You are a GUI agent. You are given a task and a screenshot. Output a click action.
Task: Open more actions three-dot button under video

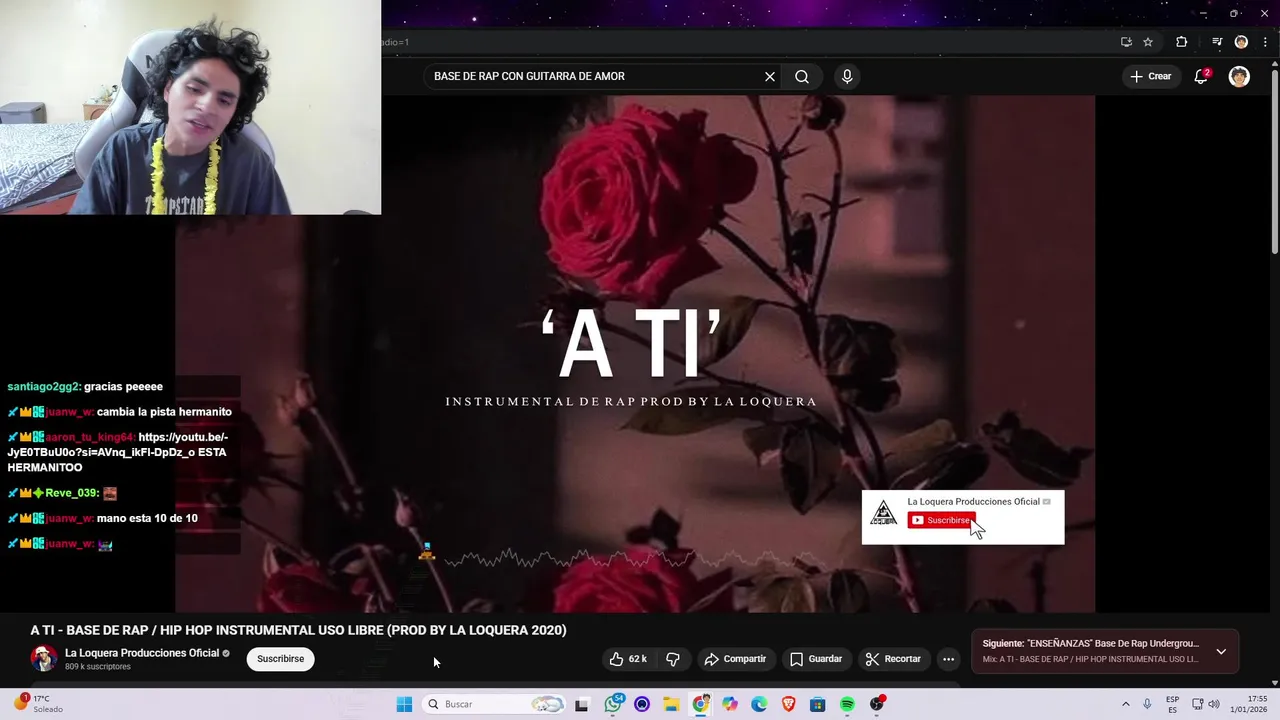(x=948, y=659)
